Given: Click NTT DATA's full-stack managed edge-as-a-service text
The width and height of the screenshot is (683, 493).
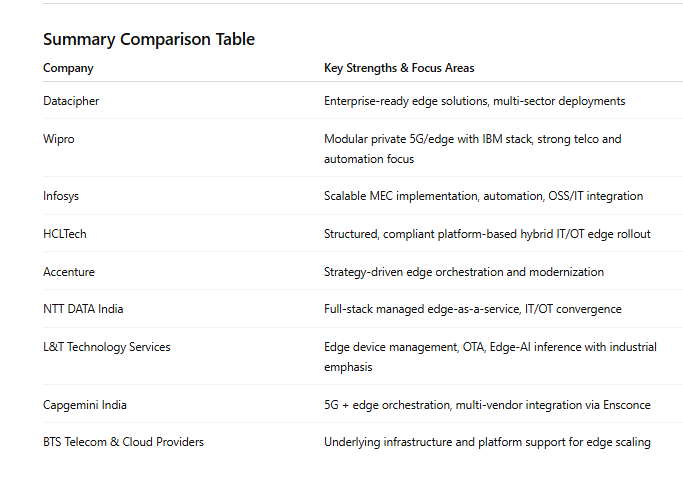Looking at the screenshot, I should point(473,309).
